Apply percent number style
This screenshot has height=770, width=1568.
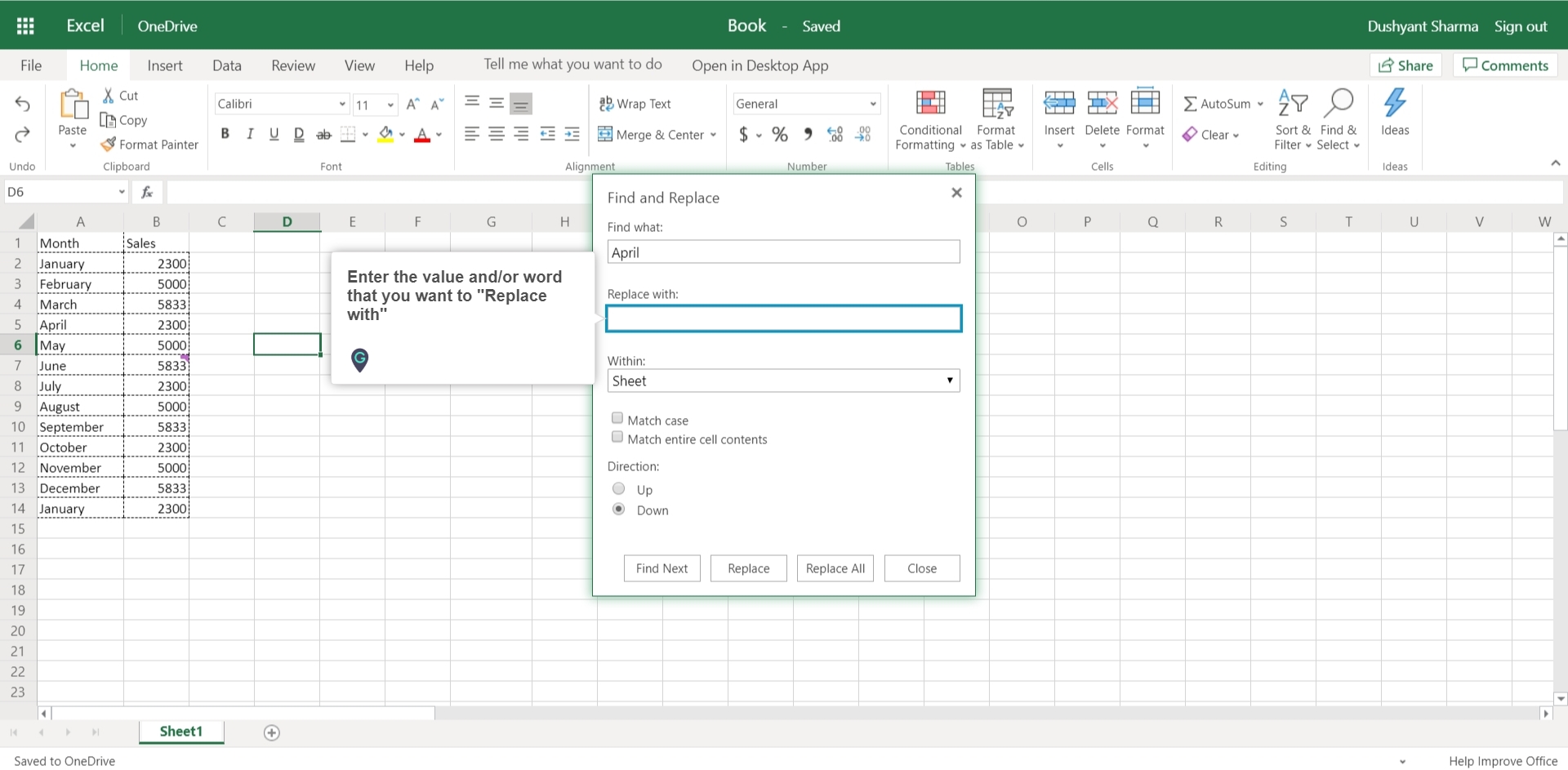pyautogui.click(x=779, y=134)
